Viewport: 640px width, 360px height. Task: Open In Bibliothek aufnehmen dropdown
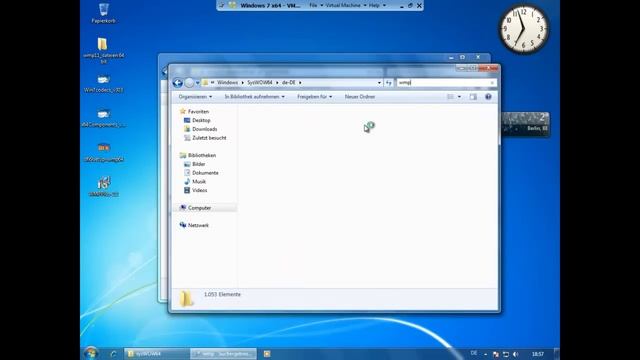[254, 97]
